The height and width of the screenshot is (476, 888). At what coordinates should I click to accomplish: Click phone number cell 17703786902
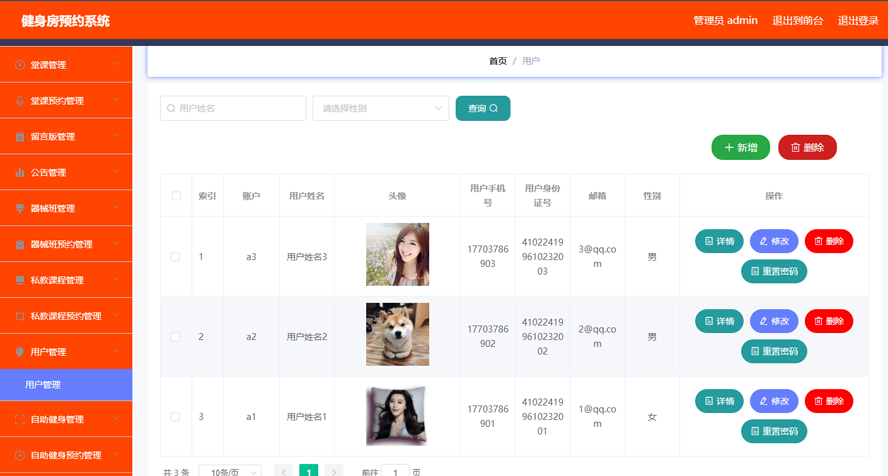click(488, 336)
